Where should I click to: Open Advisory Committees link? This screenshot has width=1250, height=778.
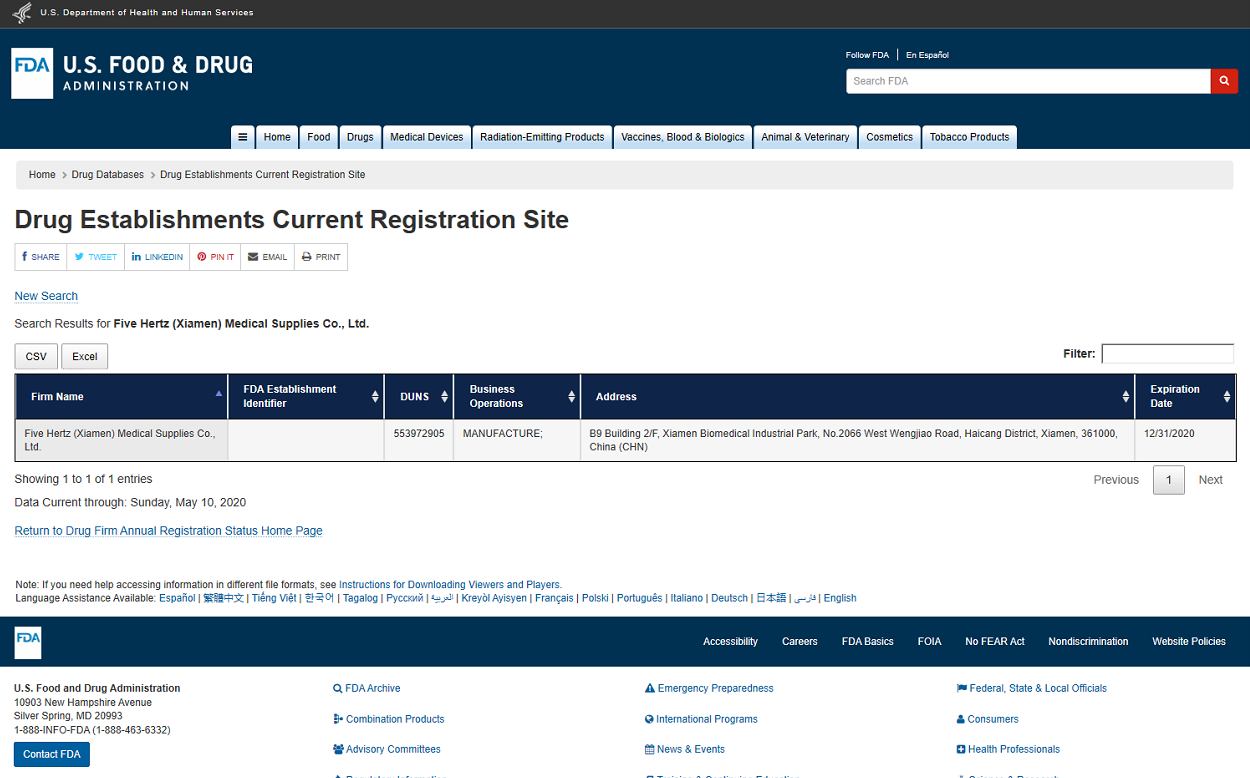click(387, 749)
